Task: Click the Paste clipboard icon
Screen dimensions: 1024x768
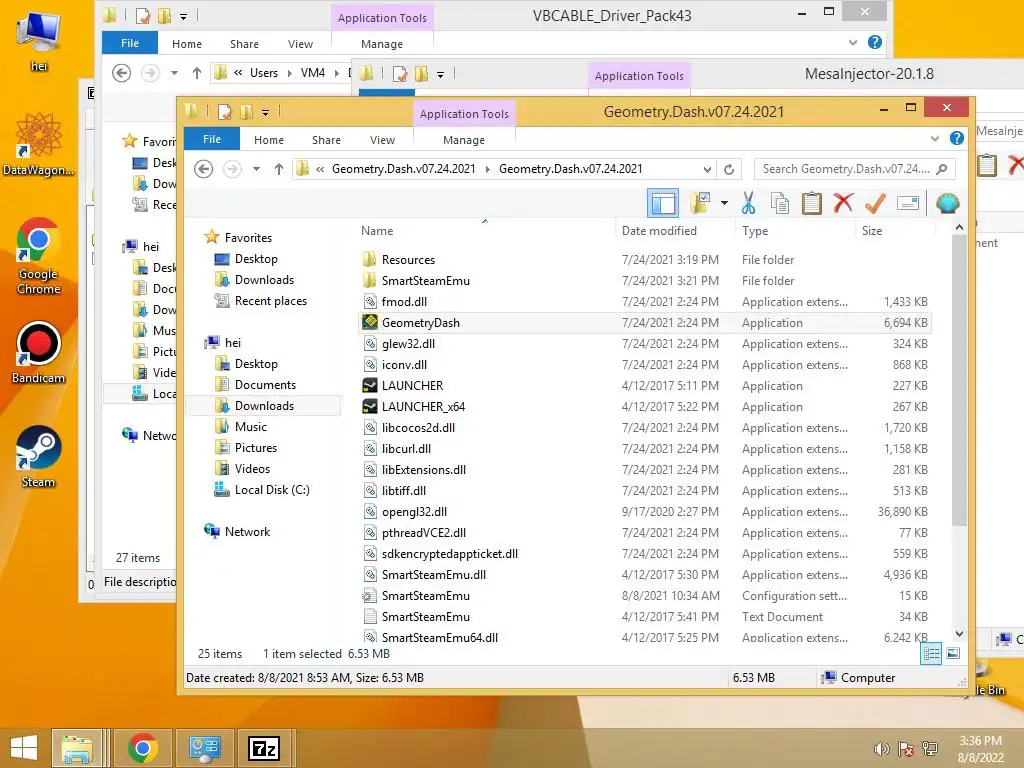Action: [811, 203]
